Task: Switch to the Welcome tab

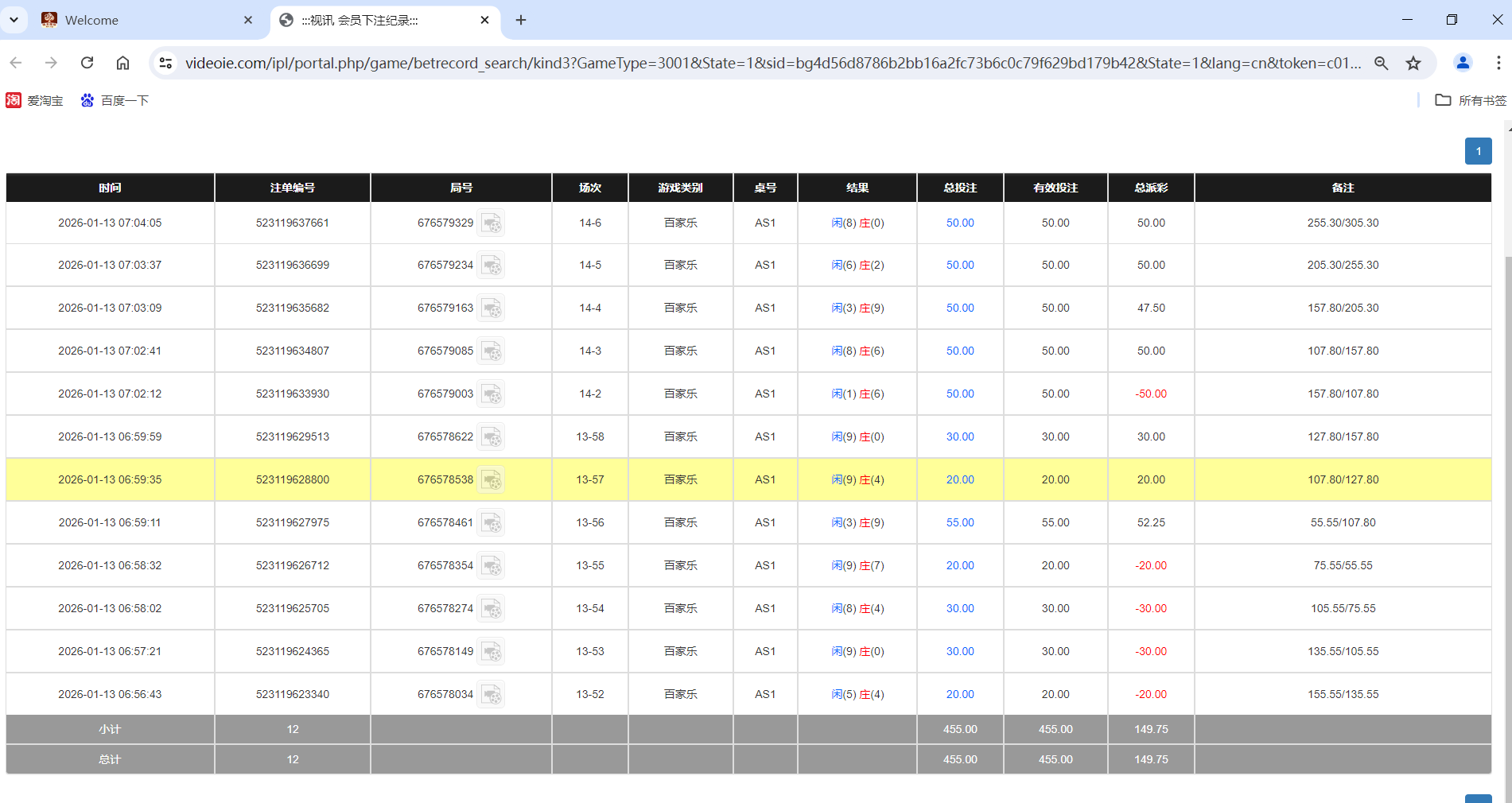Action: click(143, 20)
